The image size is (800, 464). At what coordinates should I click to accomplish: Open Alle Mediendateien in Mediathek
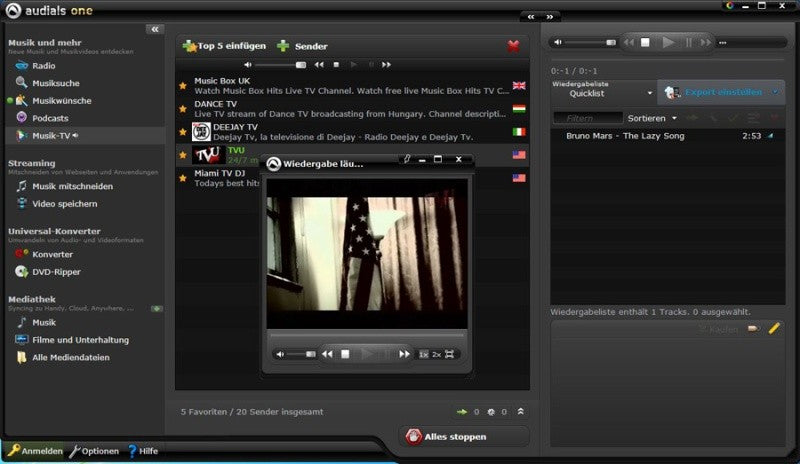pyautogui.click(x=70, y=357)
